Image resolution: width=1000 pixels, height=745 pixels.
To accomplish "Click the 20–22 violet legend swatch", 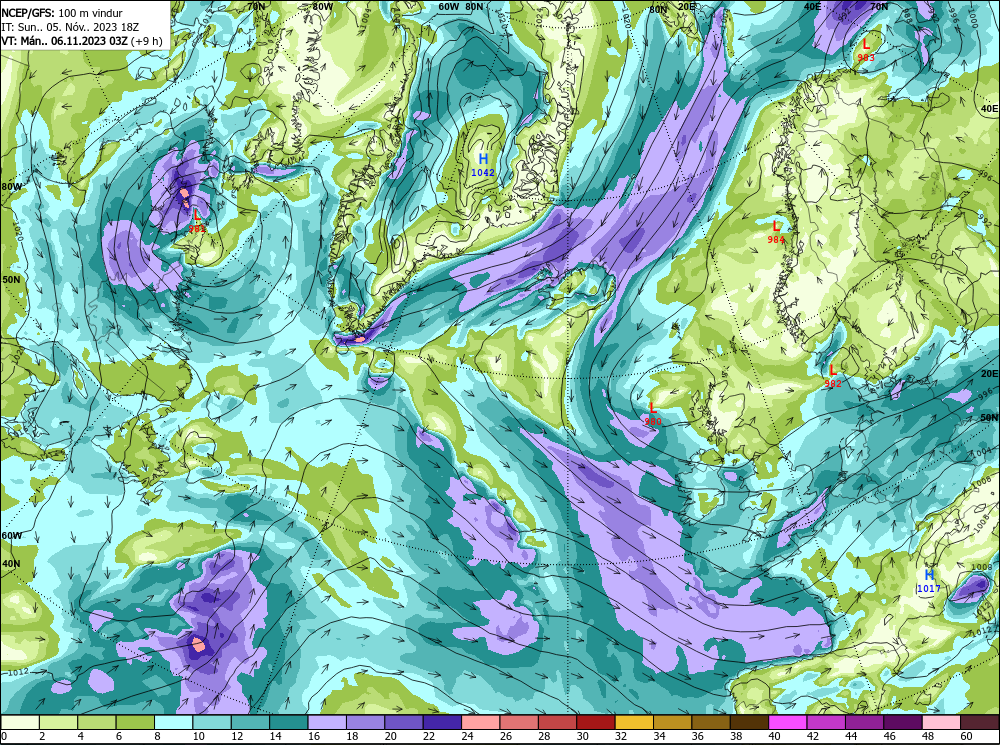I will coord(403,722).
